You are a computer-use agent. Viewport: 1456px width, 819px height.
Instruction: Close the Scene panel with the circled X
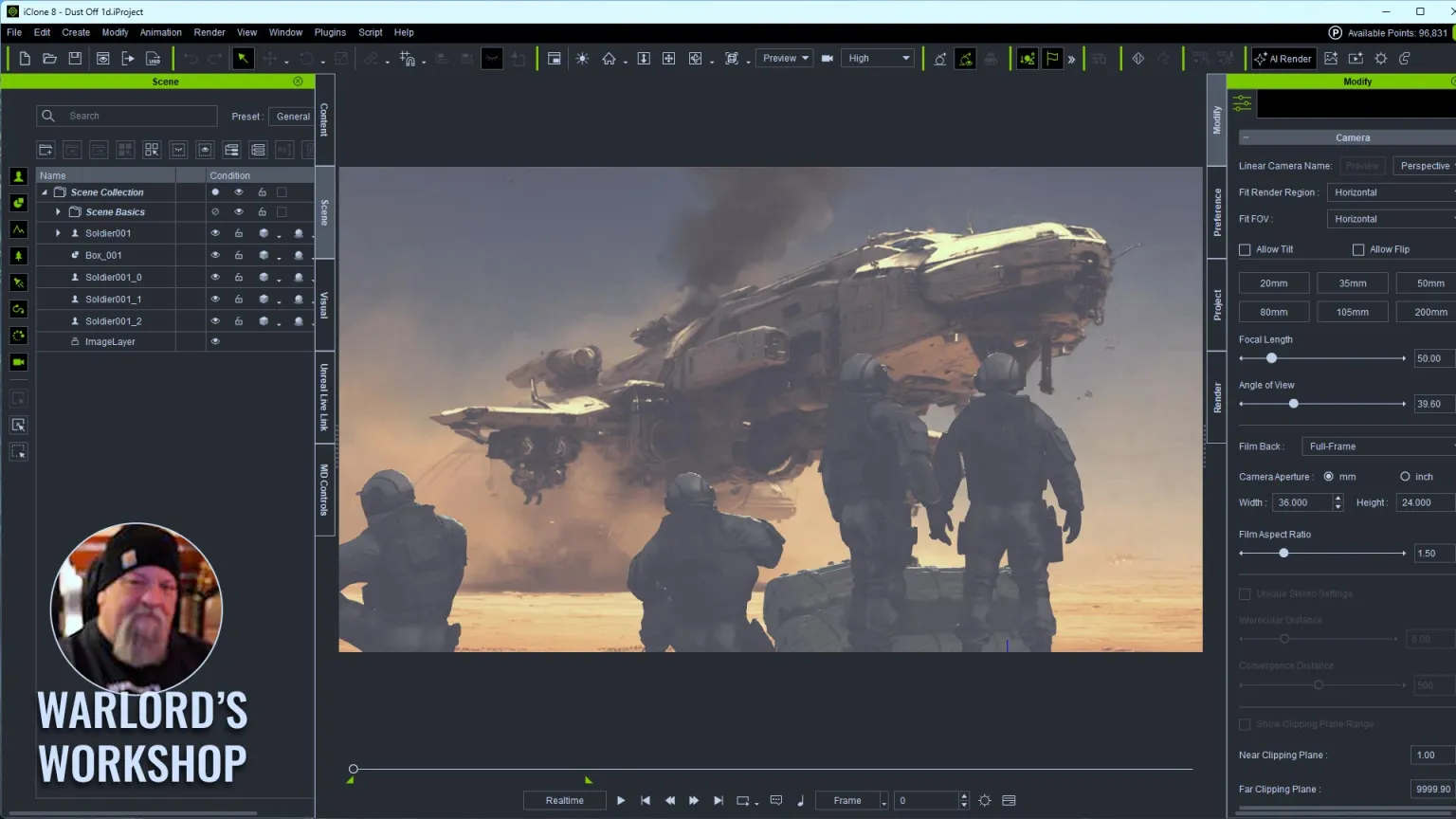click(x=298, y=82)
